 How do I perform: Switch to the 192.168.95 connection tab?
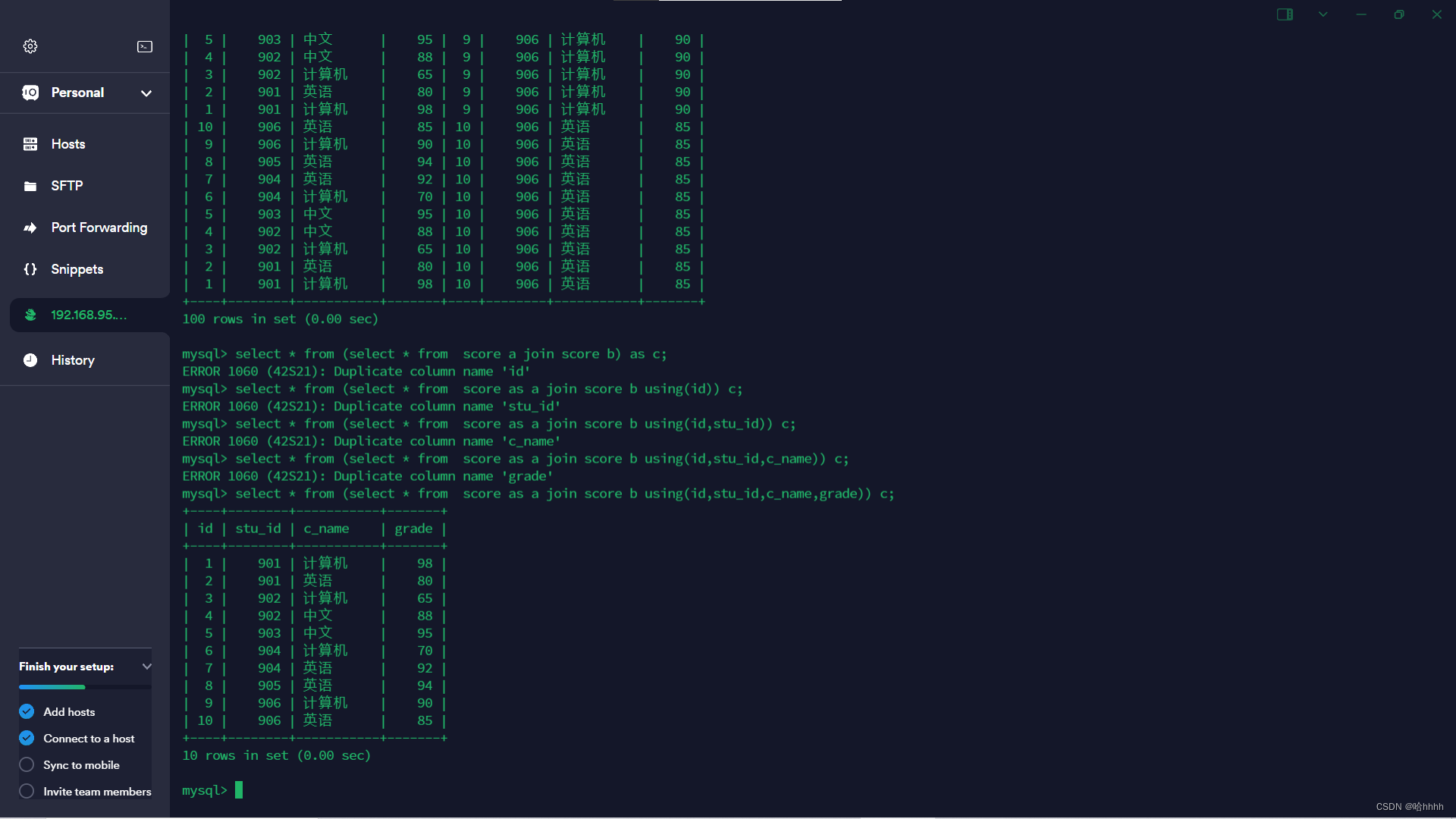(89, 315)
